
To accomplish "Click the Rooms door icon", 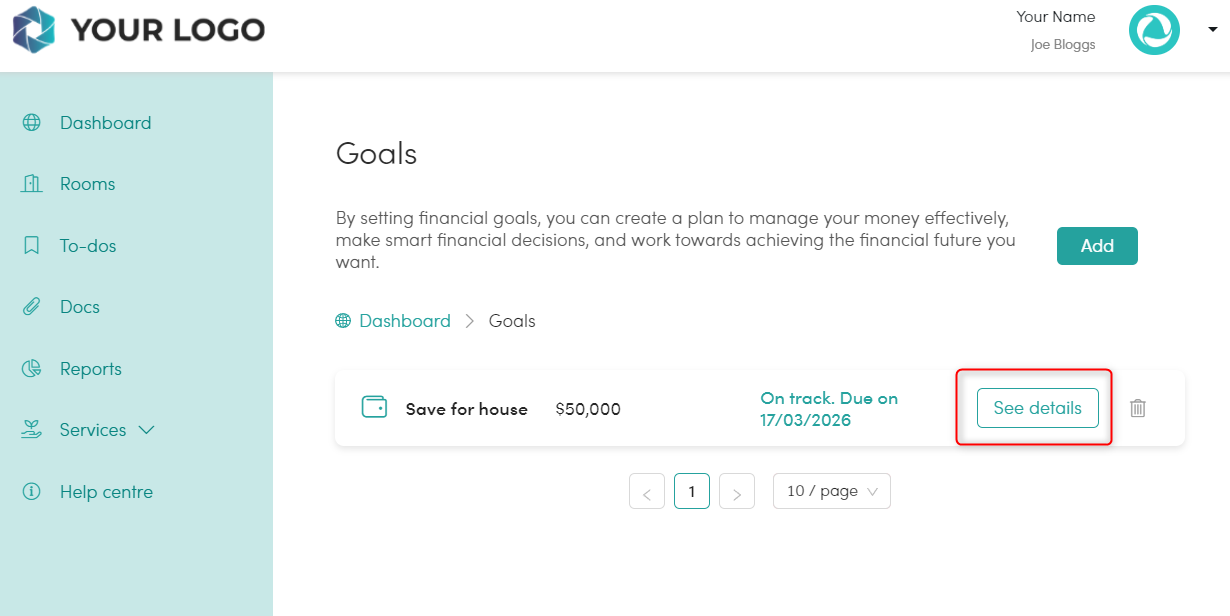I will (x=32, y=184).
